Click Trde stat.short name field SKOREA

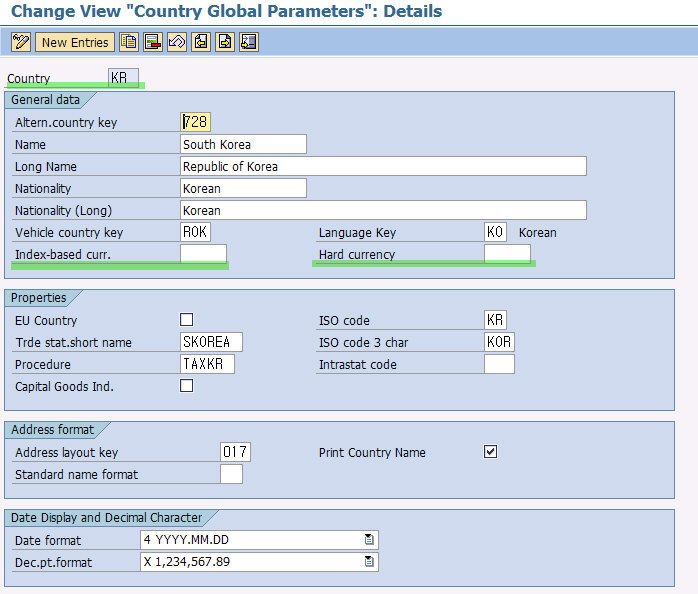coord(211,342)
